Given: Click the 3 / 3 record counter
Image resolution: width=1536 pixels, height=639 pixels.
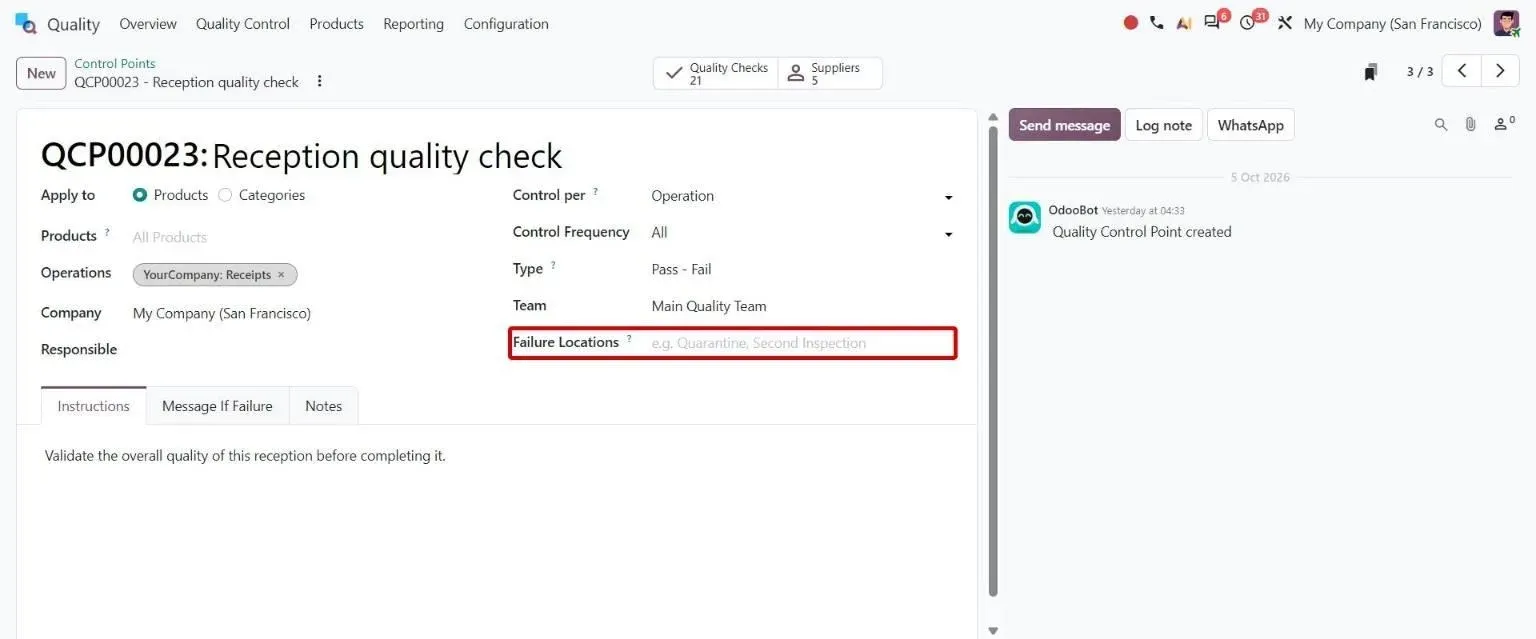Looking at the screenshot, I should (1420, 72).
